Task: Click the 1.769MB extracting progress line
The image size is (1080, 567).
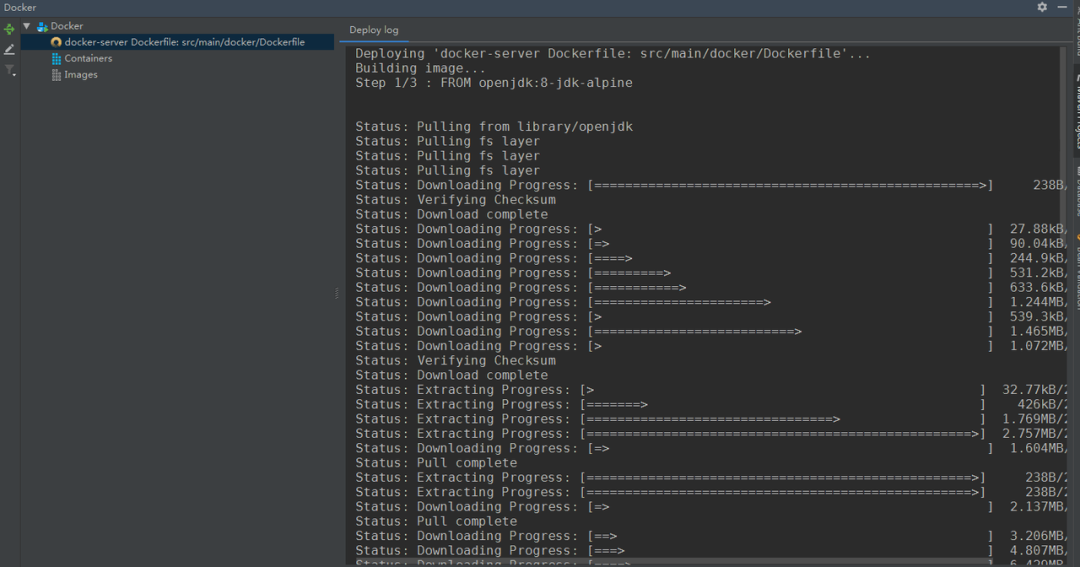Action: click(x=711, y=419)
